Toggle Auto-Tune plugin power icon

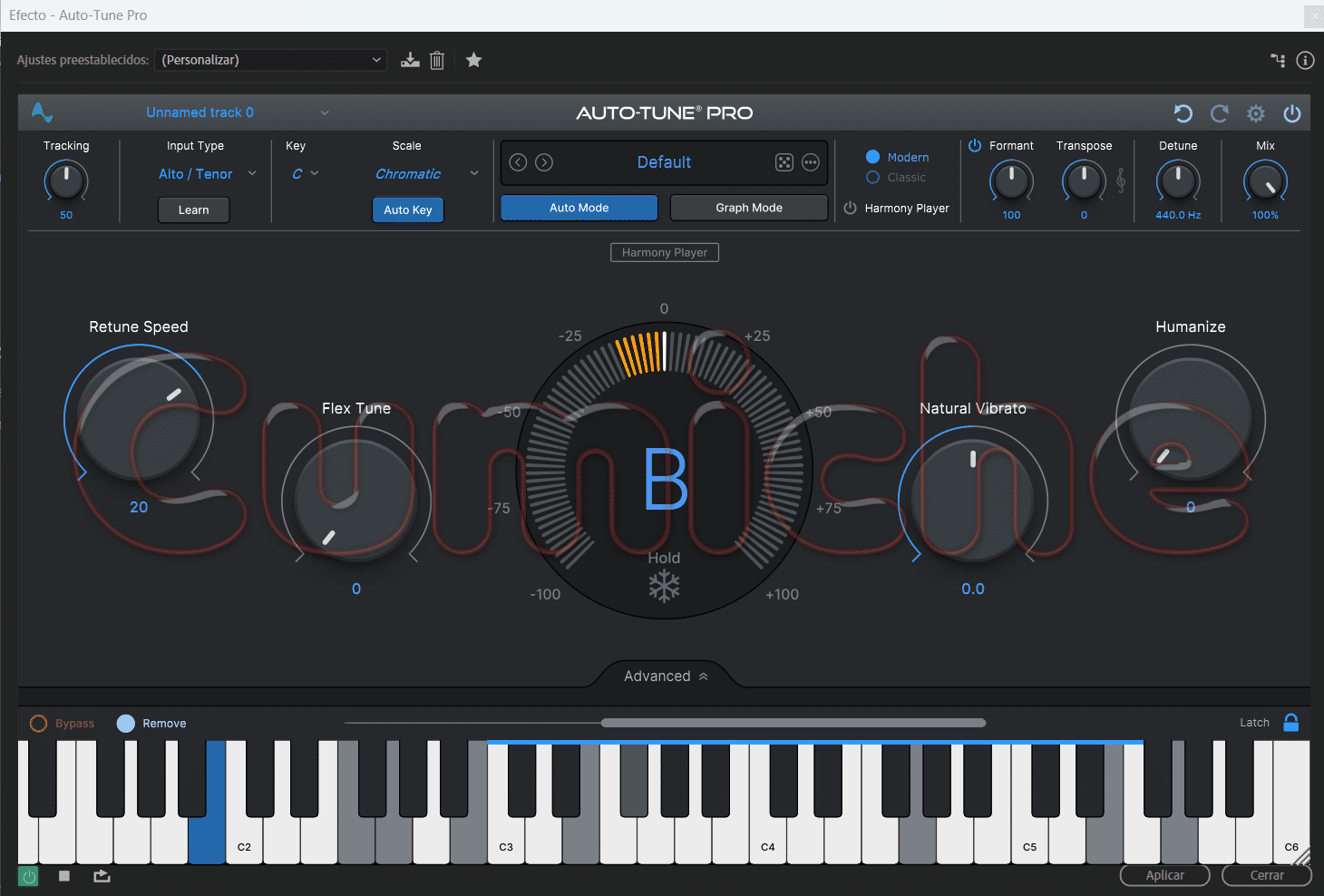[1292, 113]
